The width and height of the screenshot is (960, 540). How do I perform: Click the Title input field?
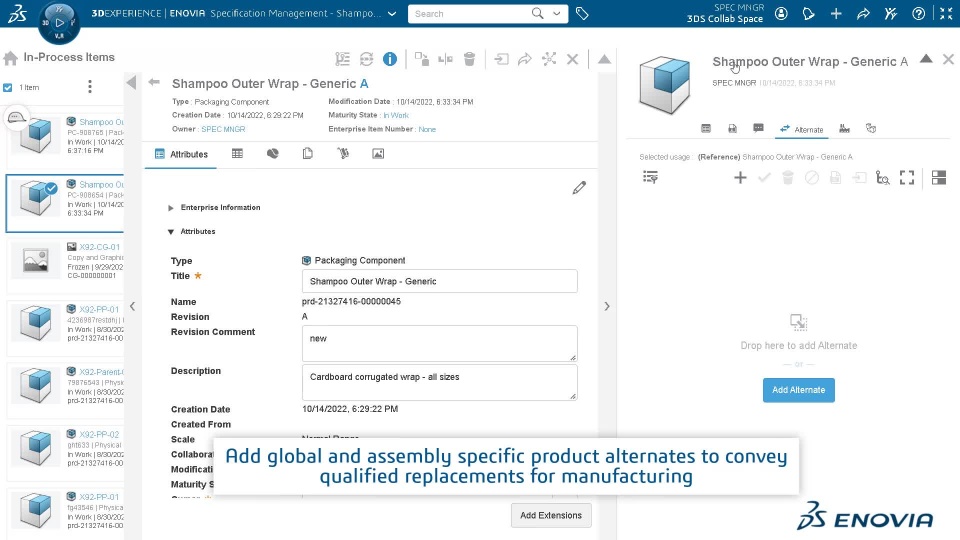[x=440, y=281]
